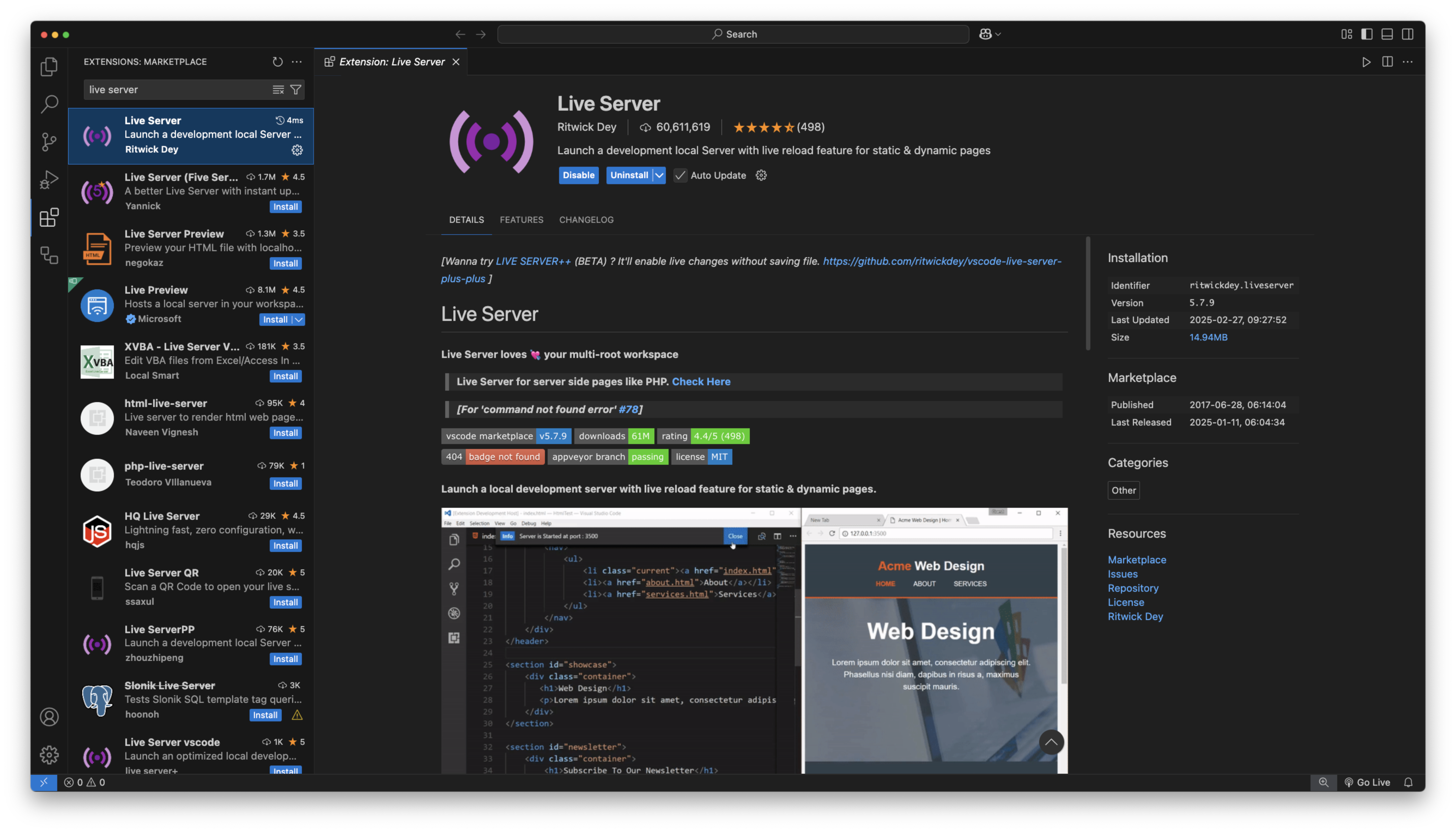Open the Explorer view in activity bar
This screenshot has height=832, width=1456.
pyautogui.click(x=49, y=67)
